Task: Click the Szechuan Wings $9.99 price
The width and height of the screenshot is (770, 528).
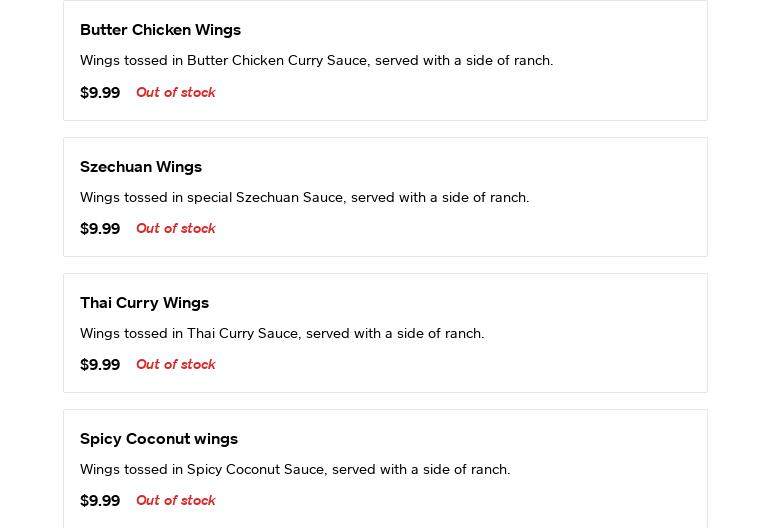Action: click(100, 229)
